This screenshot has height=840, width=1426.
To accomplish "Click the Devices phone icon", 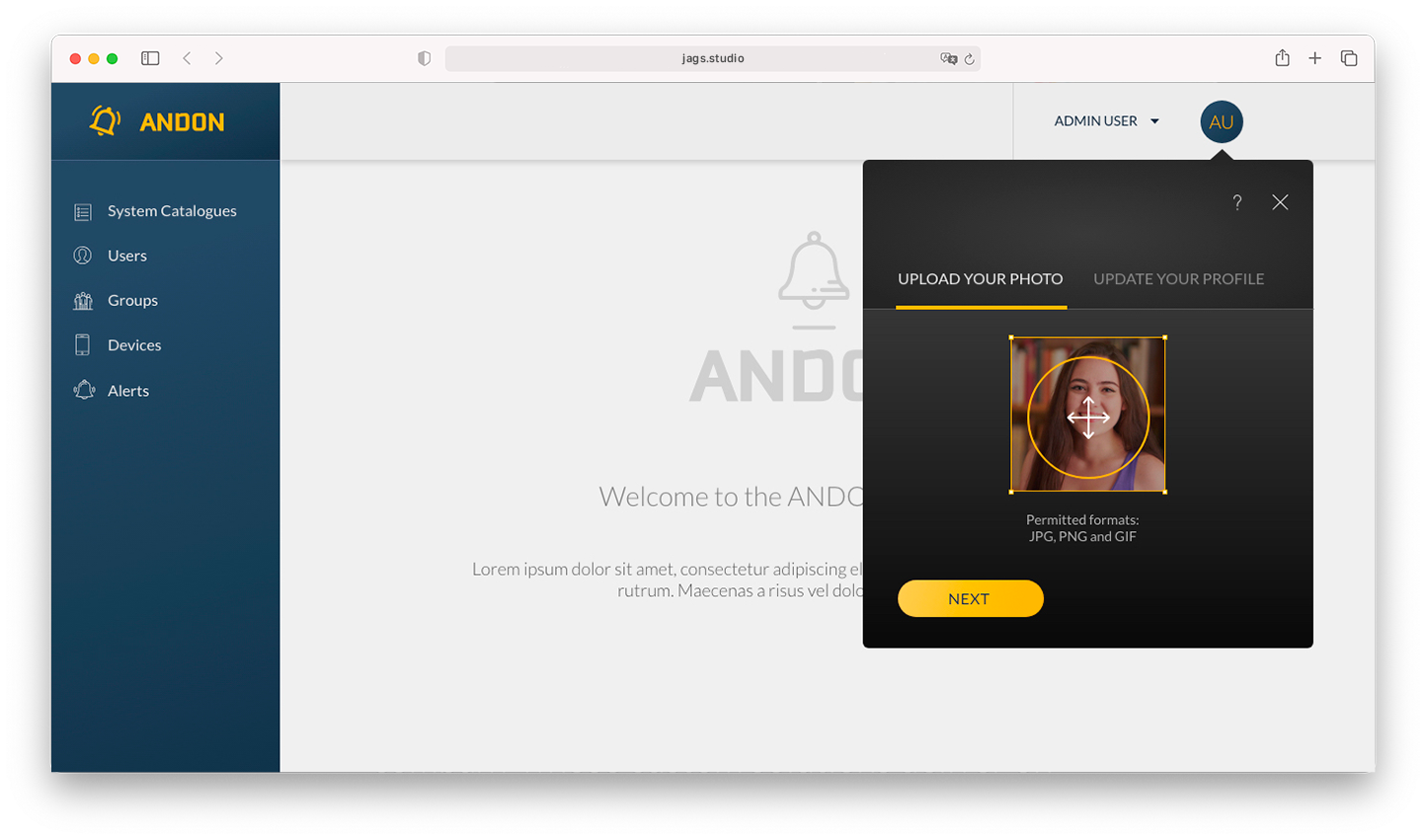I will click(x=83, y=344).
